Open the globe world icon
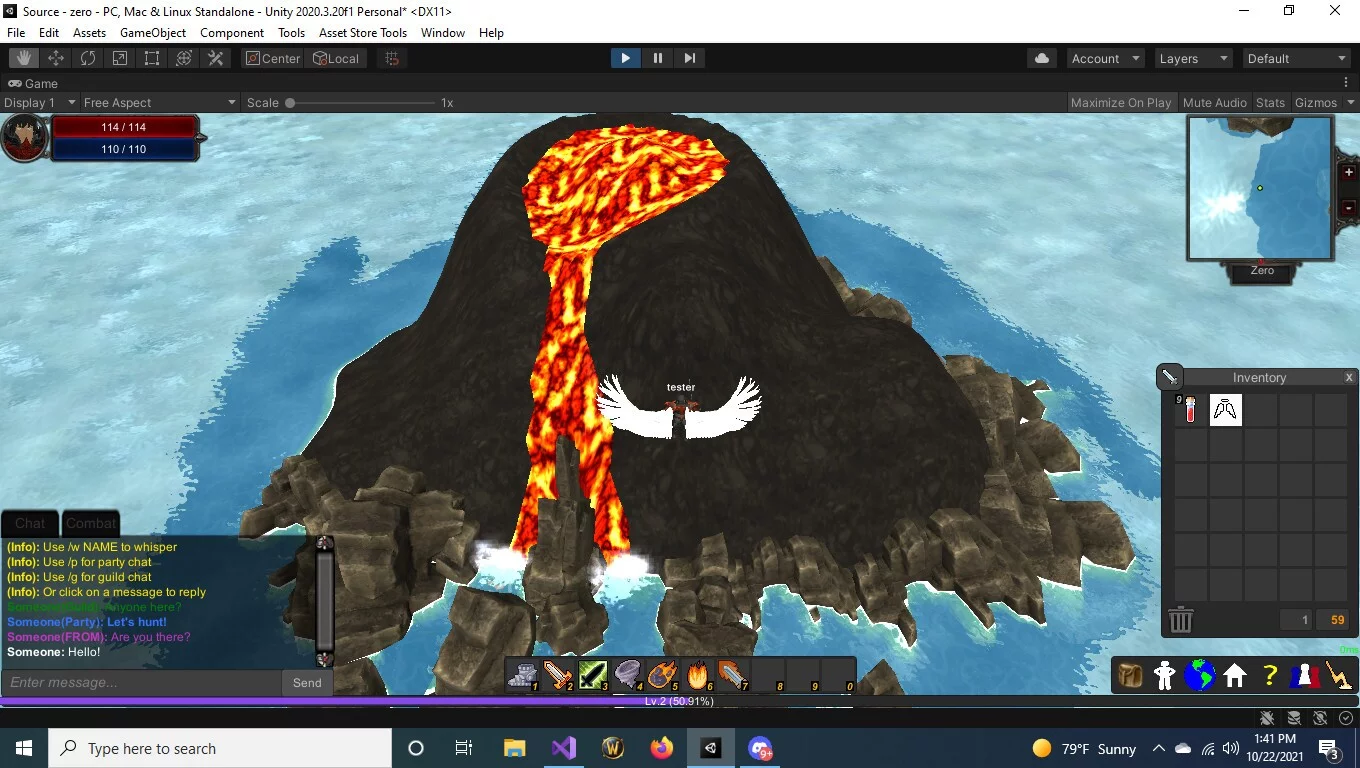This screenshot has height=768, width=1360. [1199, 676]
